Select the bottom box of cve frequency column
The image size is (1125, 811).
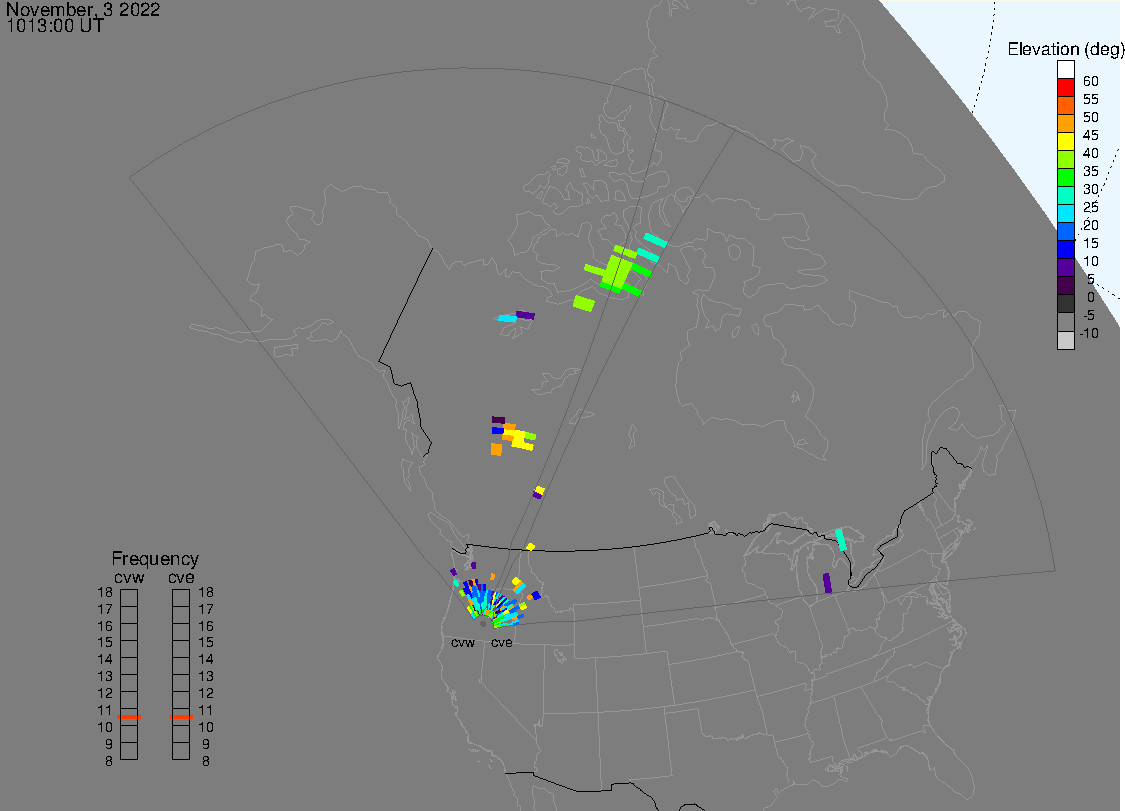click(181, 751)
